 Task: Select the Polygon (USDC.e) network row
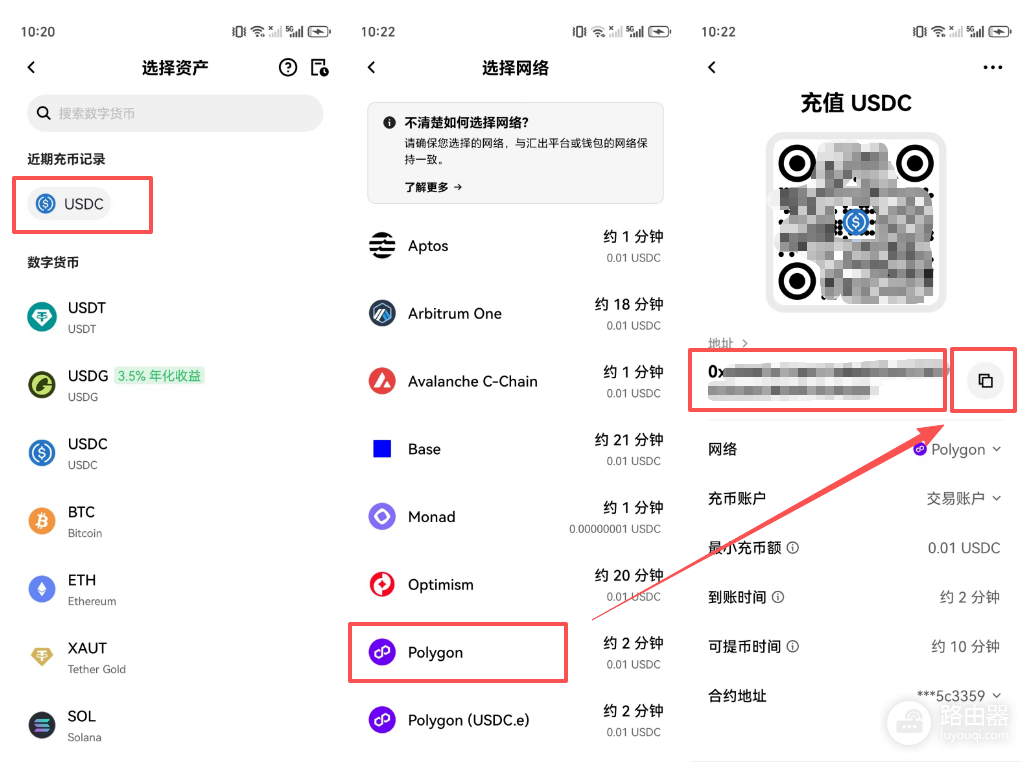(x=515, y=720)
